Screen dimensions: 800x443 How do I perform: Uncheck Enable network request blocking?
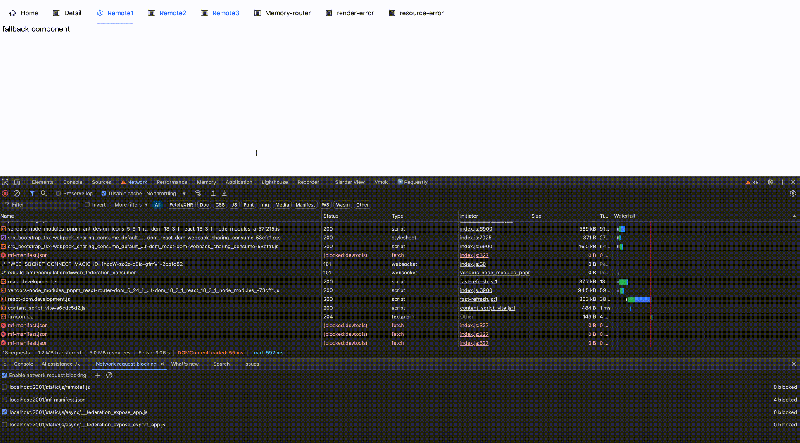pyautogui.click(x=5, y=375)
